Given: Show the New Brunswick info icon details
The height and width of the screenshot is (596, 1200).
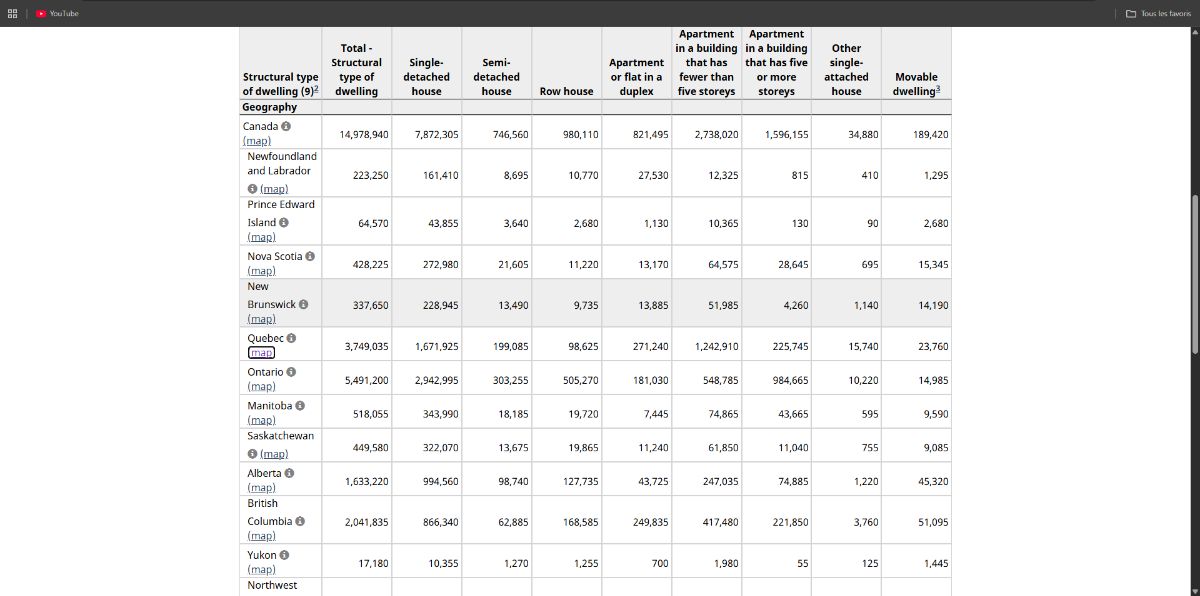Looking at the screenshot, I should click(303, 304).
